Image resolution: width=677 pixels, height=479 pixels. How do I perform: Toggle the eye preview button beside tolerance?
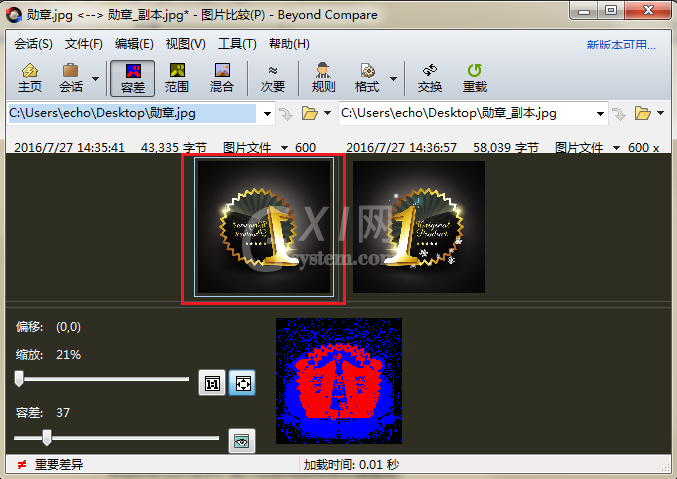tap(242, 441)
